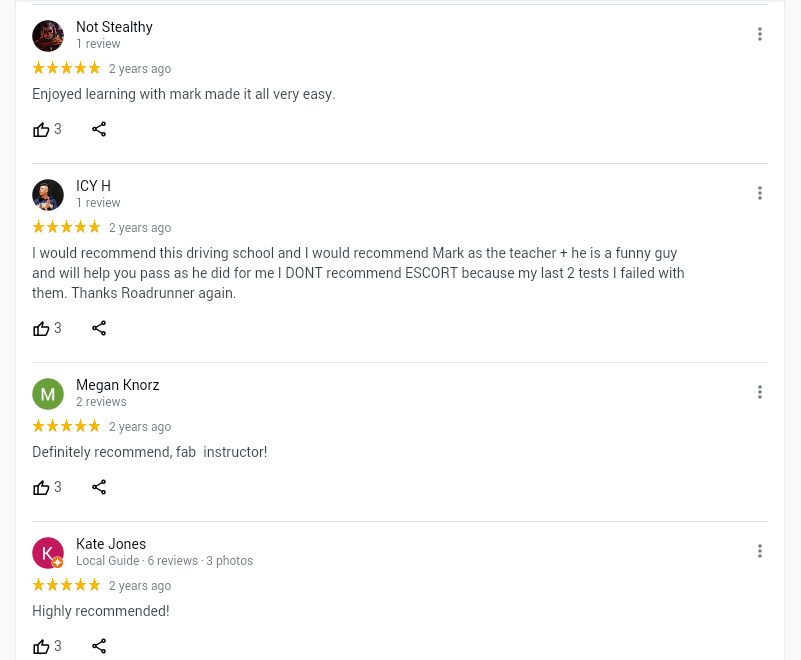
Task: Share ICY H's review
Action: (99, 328)
